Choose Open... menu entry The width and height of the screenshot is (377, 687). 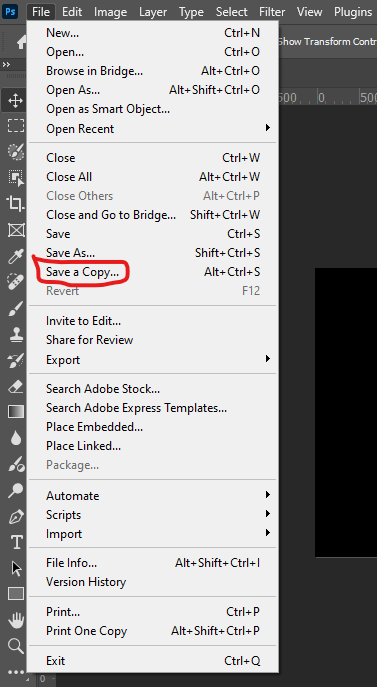153,52
